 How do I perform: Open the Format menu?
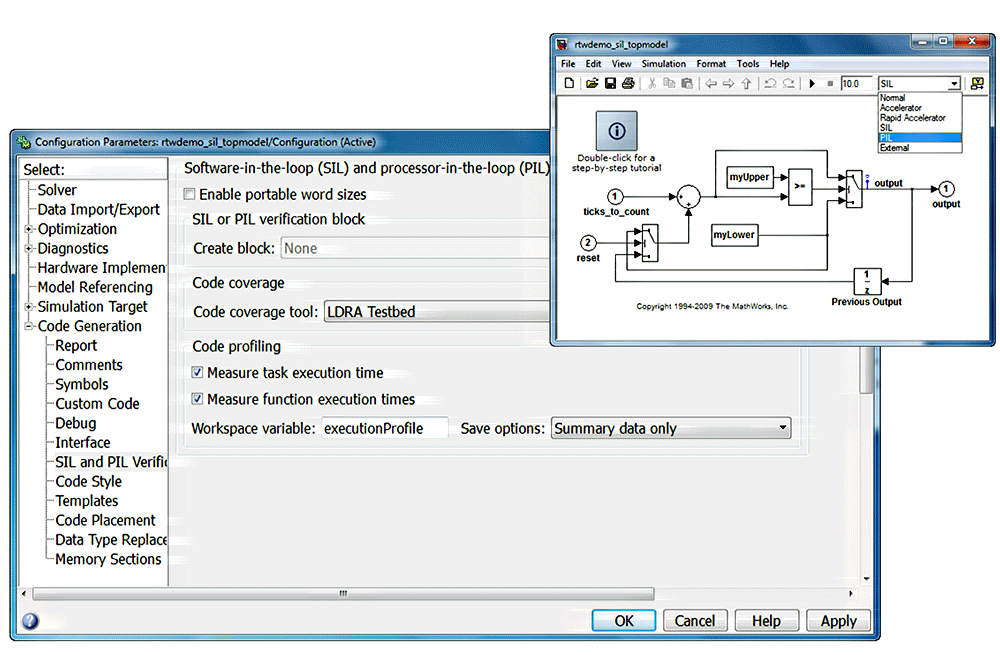(x=711, y=64)
